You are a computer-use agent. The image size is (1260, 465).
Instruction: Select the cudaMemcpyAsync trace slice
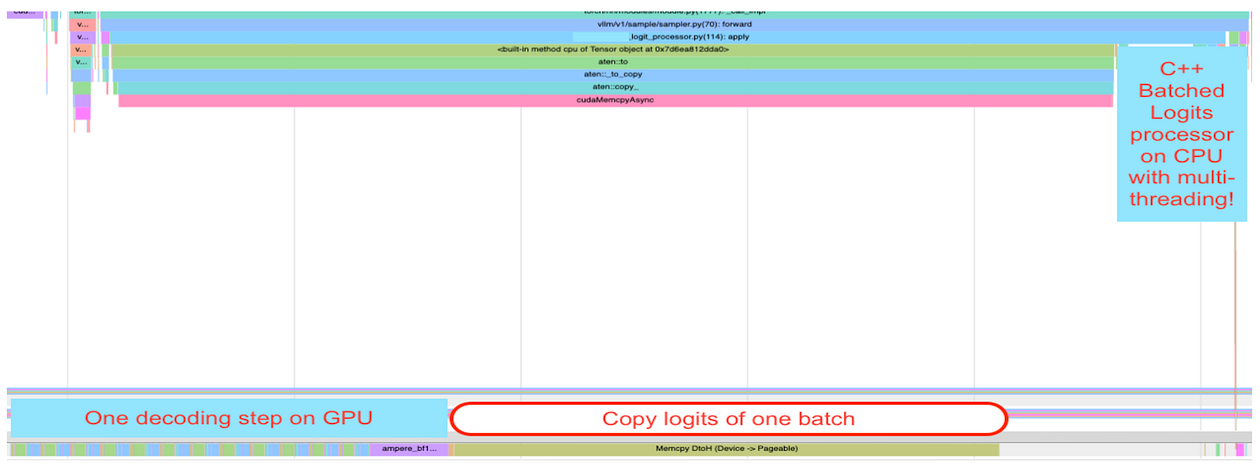(x=615, y=100)
